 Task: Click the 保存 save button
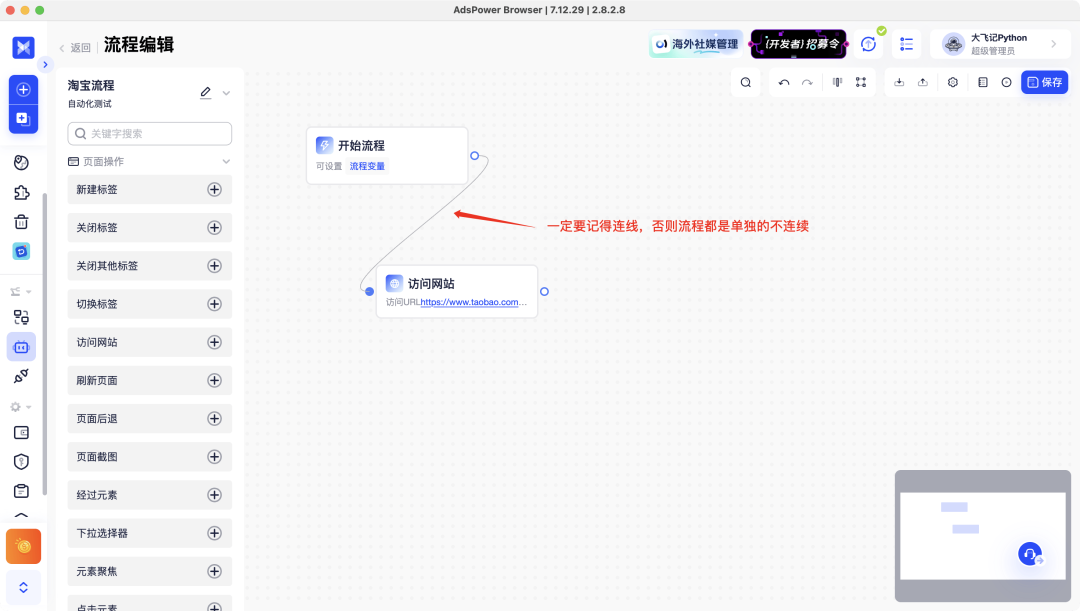[1044, 82]
